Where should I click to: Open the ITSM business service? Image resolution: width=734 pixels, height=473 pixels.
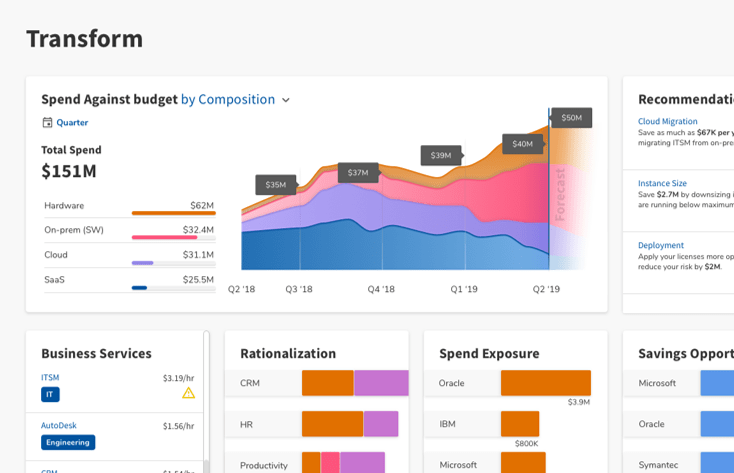point(50,378)
